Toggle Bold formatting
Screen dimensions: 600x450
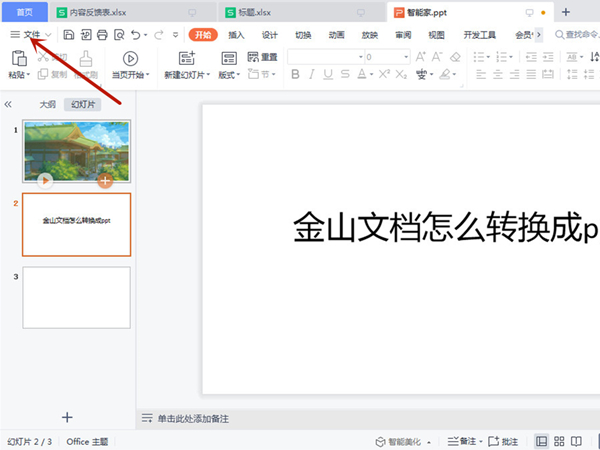tap(296, 75)
